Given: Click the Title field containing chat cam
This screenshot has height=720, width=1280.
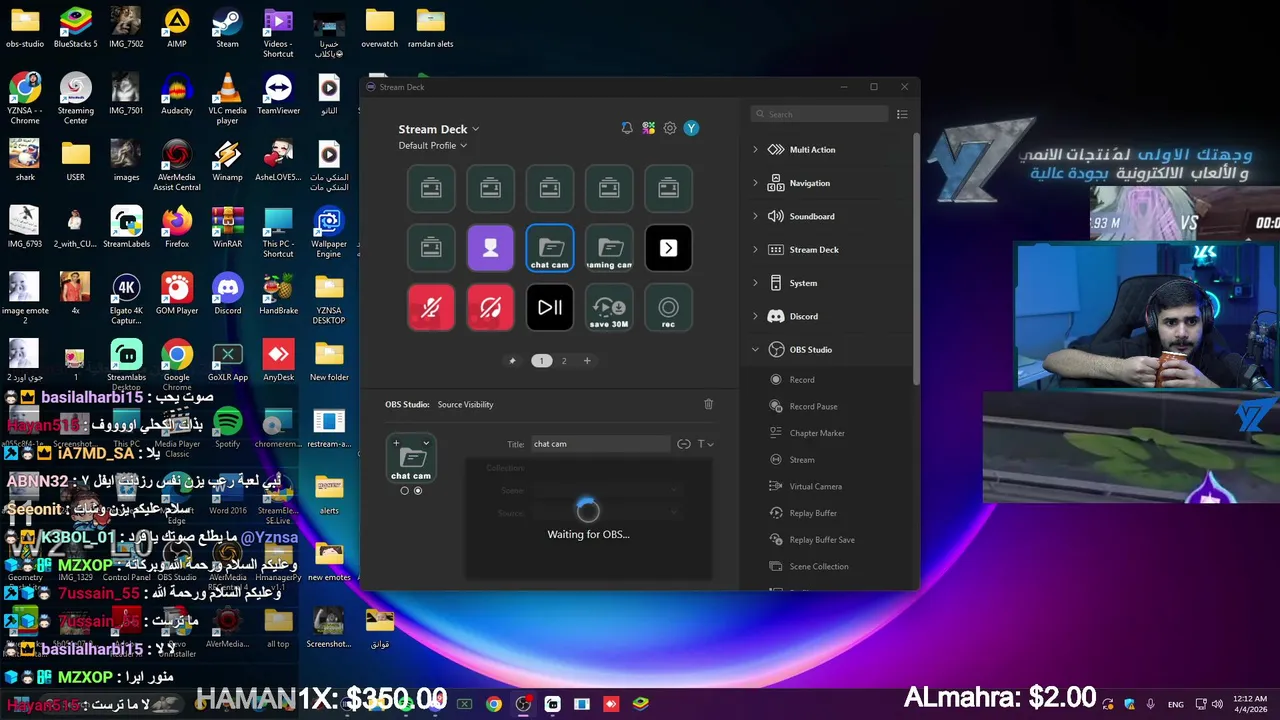Looking at the screenshot, I should point(600,444).
